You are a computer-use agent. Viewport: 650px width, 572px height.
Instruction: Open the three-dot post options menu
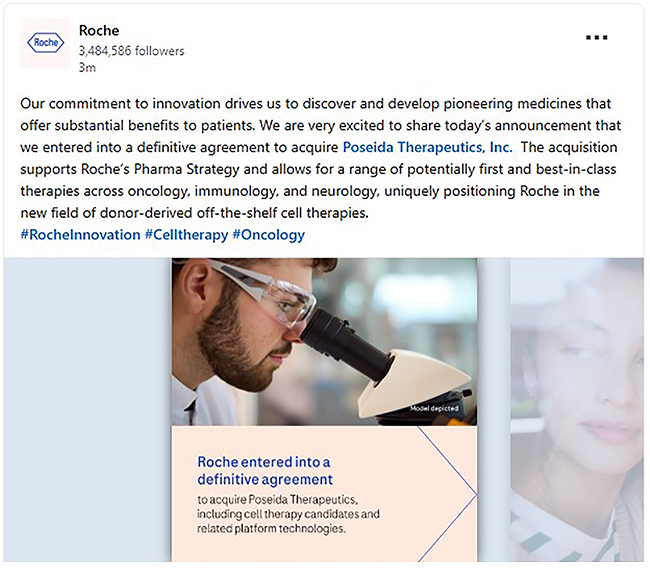[597, 38]
